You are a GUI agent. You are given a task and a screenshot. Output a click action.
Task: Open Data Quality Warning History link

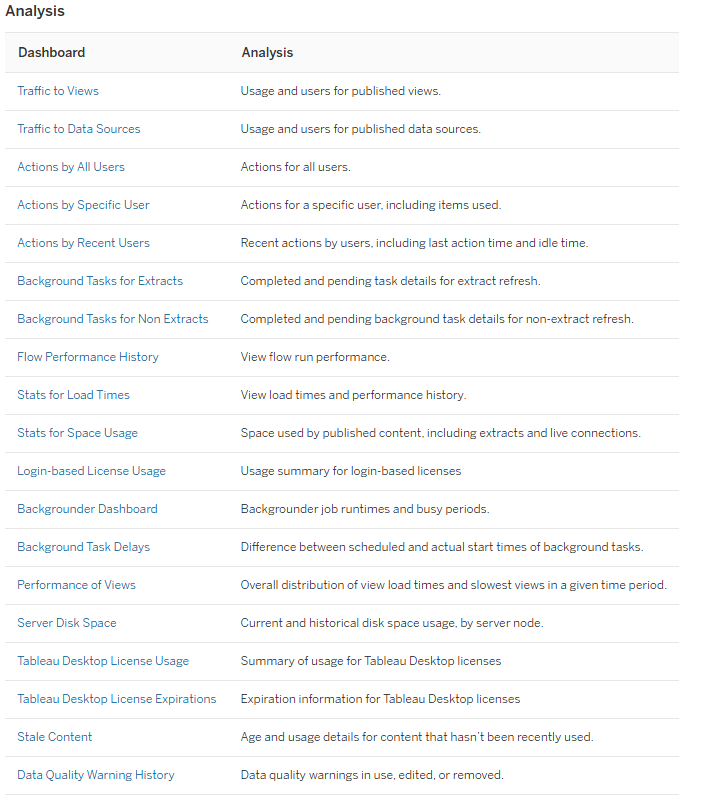[96, 775]
